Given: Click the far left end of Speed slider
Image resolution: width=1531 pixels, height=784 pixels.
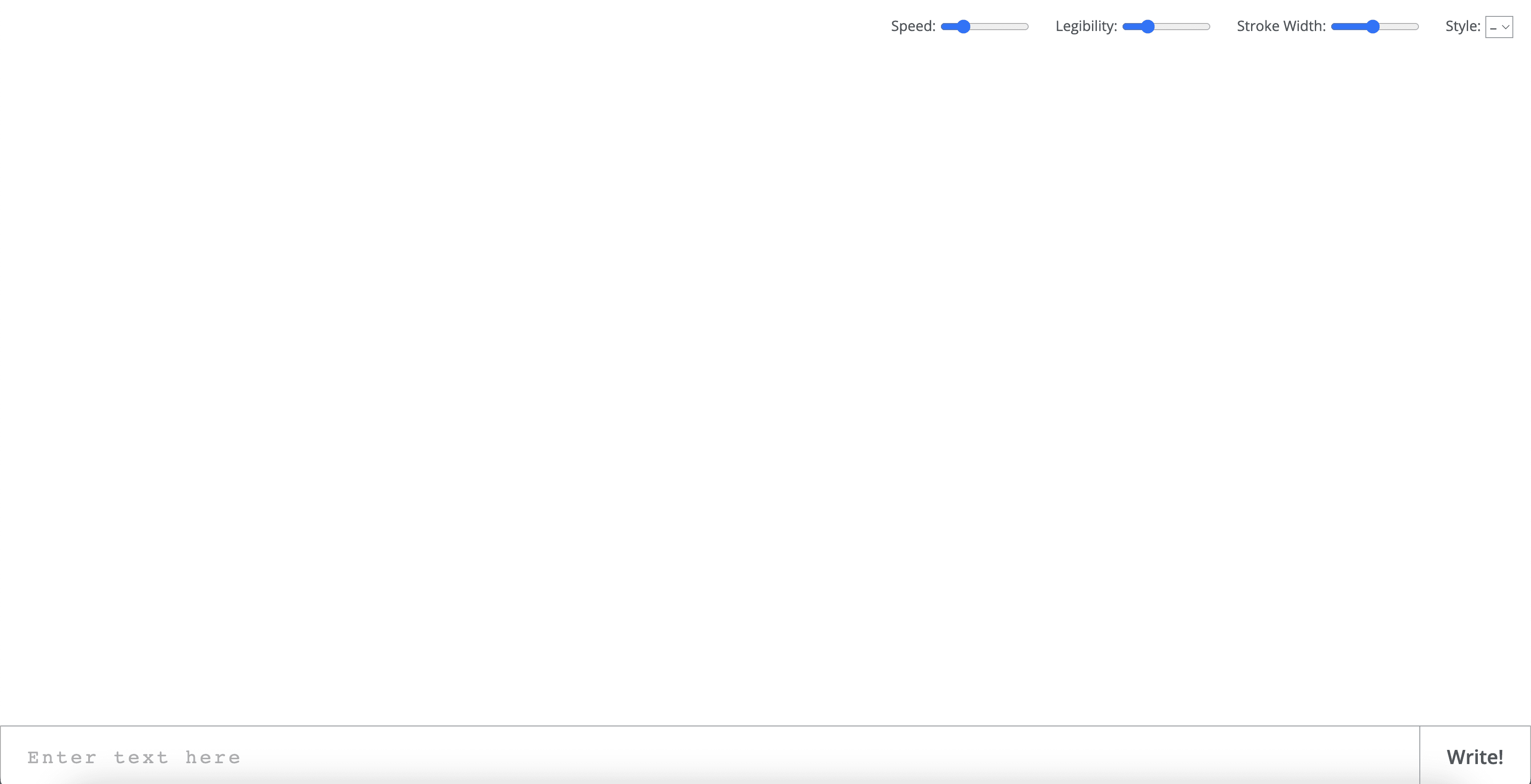Looking at the screenshot, I should pos(943,27).
